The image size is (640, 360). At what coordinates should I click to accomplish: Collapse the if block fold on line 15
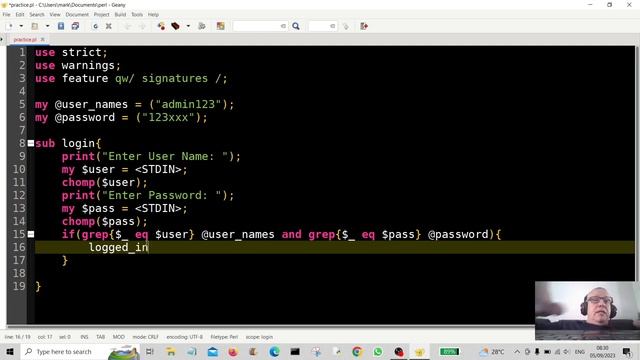tap(31, 234)
